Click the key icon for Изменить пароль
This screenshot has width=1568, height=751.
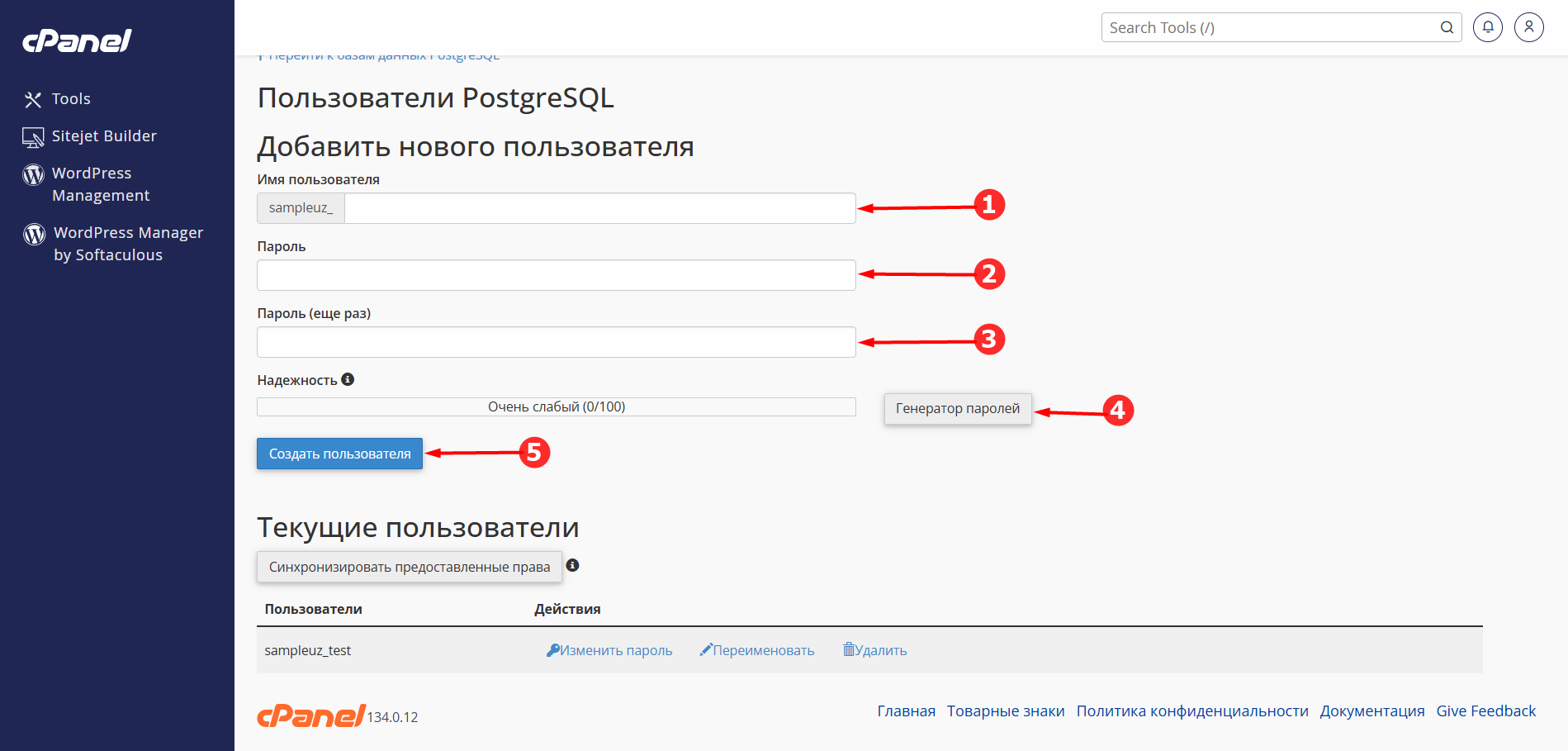pos(553,650)
